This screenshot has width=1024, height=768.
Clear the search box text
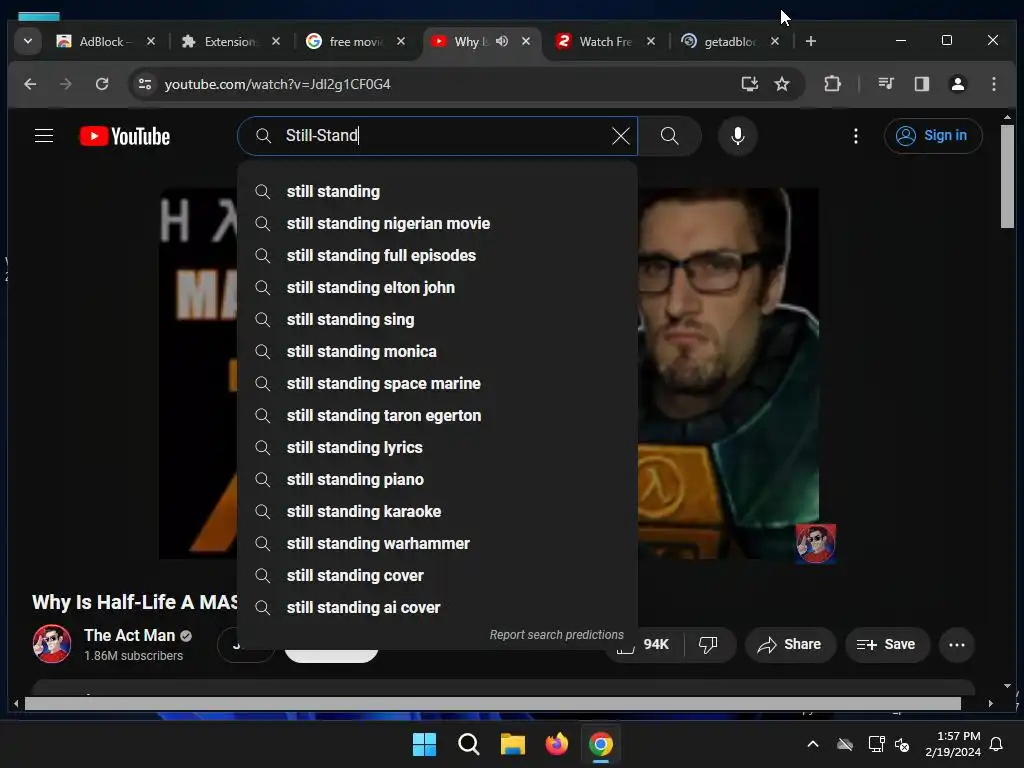(x=620, y=136)
